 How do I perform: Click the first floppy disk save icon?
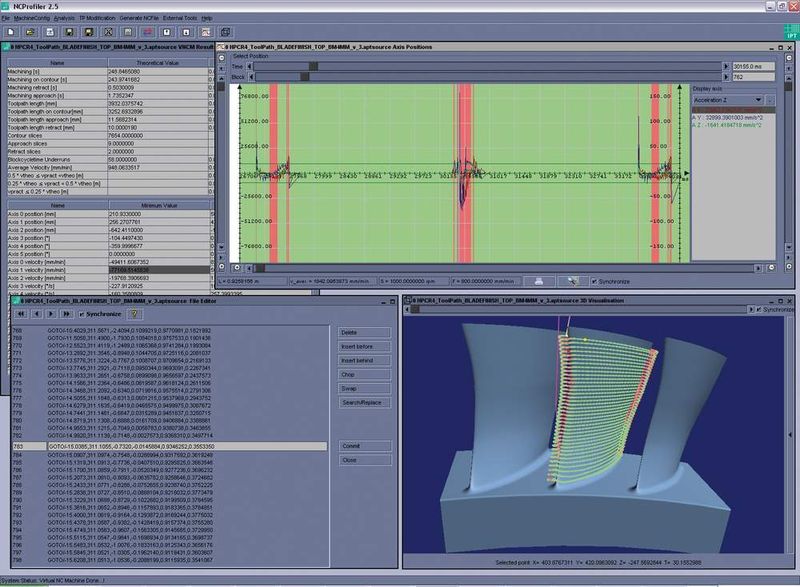pyautogui.click(x=69, y=32)
